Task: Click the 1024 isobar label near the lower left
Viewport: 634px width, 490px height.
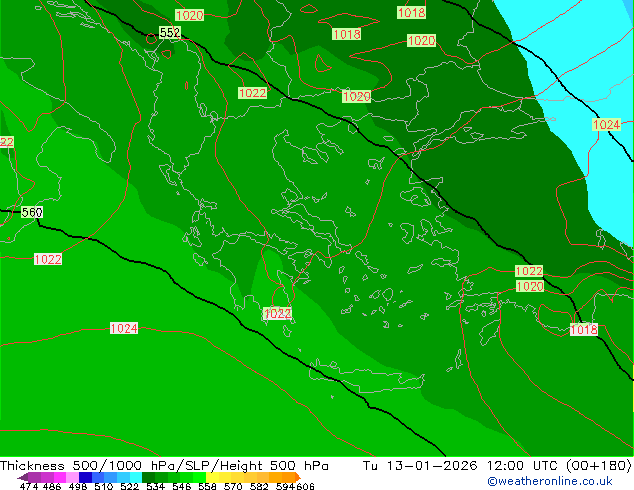Action: click(124, 328)
